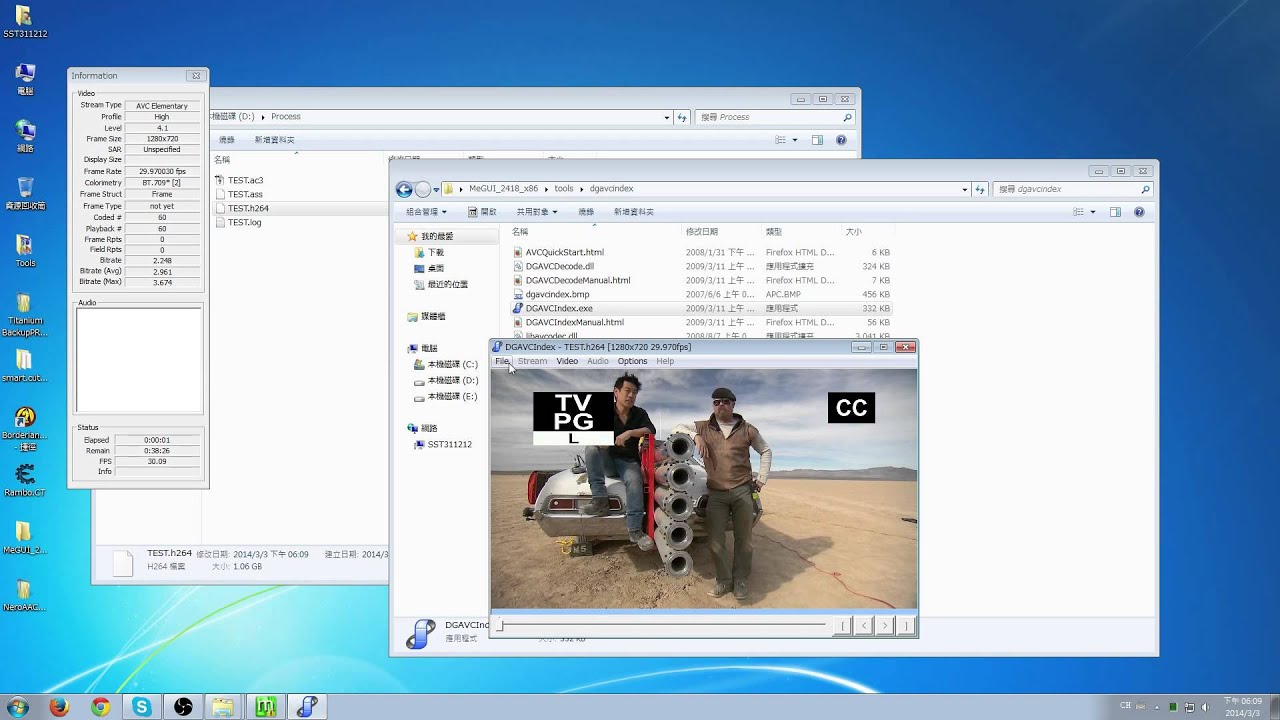Image resolution: width=1280 pixels, height=720 pixels.
Task: Click the 'tools' breadcrumb in the address bar
Action: 564,188
